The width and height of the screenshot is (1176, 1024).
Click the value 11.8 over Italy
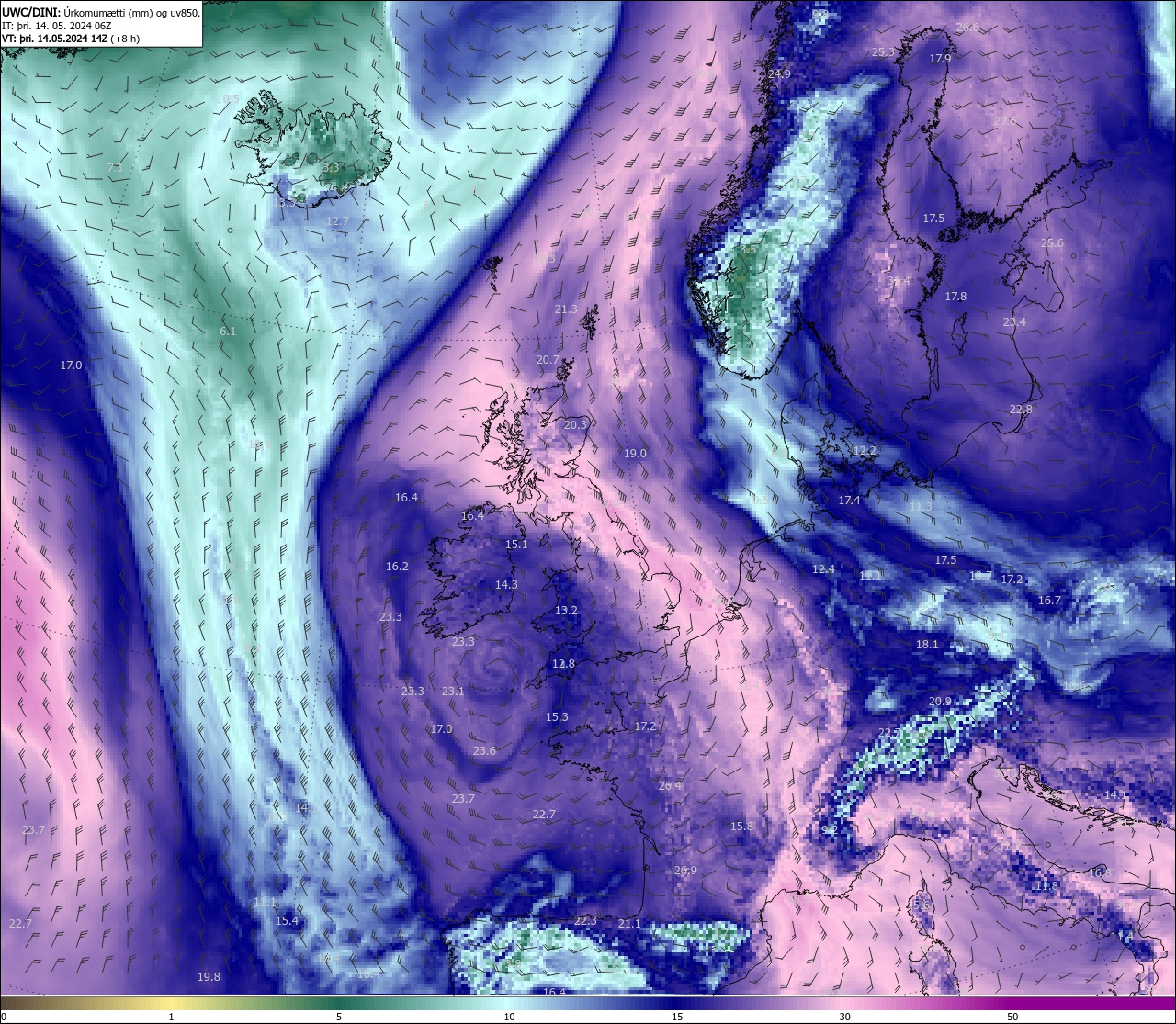[1046, 886]
